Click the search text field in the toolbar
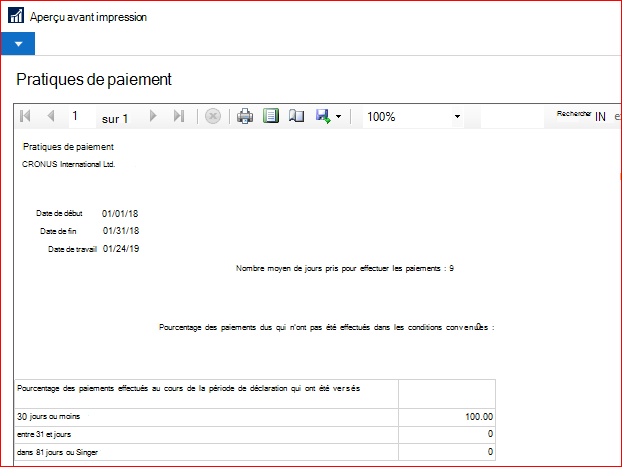 (512, 117)
